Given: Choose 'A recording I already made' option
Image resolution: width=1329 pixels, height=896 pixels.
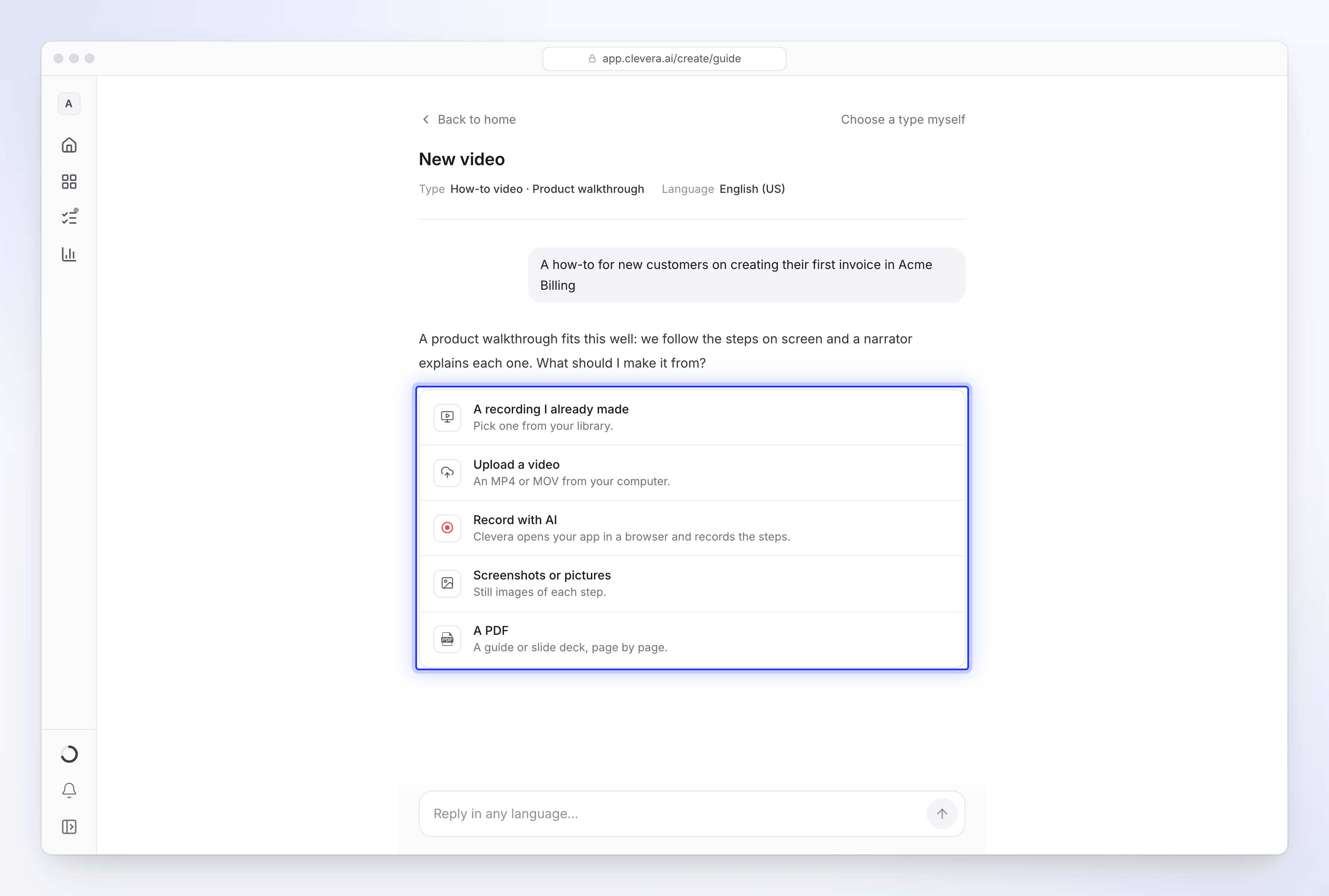Looking at the screenshot, I should [x=692, y=417].
